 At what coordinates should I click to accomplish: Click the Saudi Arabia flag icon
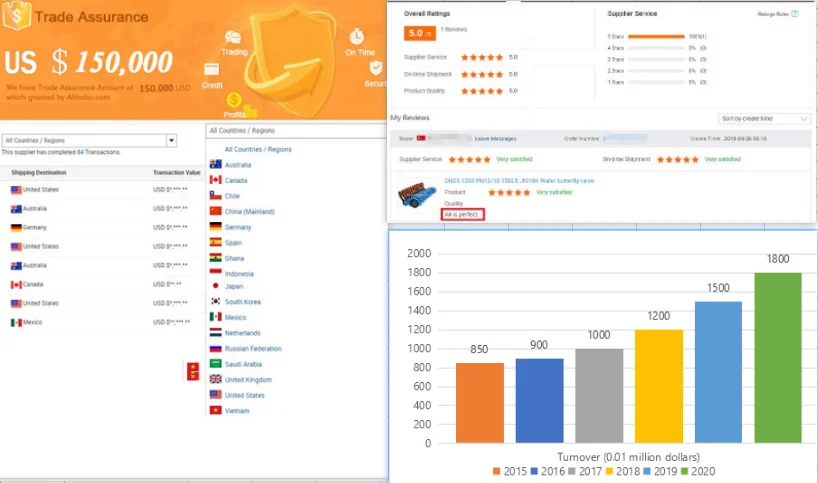215,364
